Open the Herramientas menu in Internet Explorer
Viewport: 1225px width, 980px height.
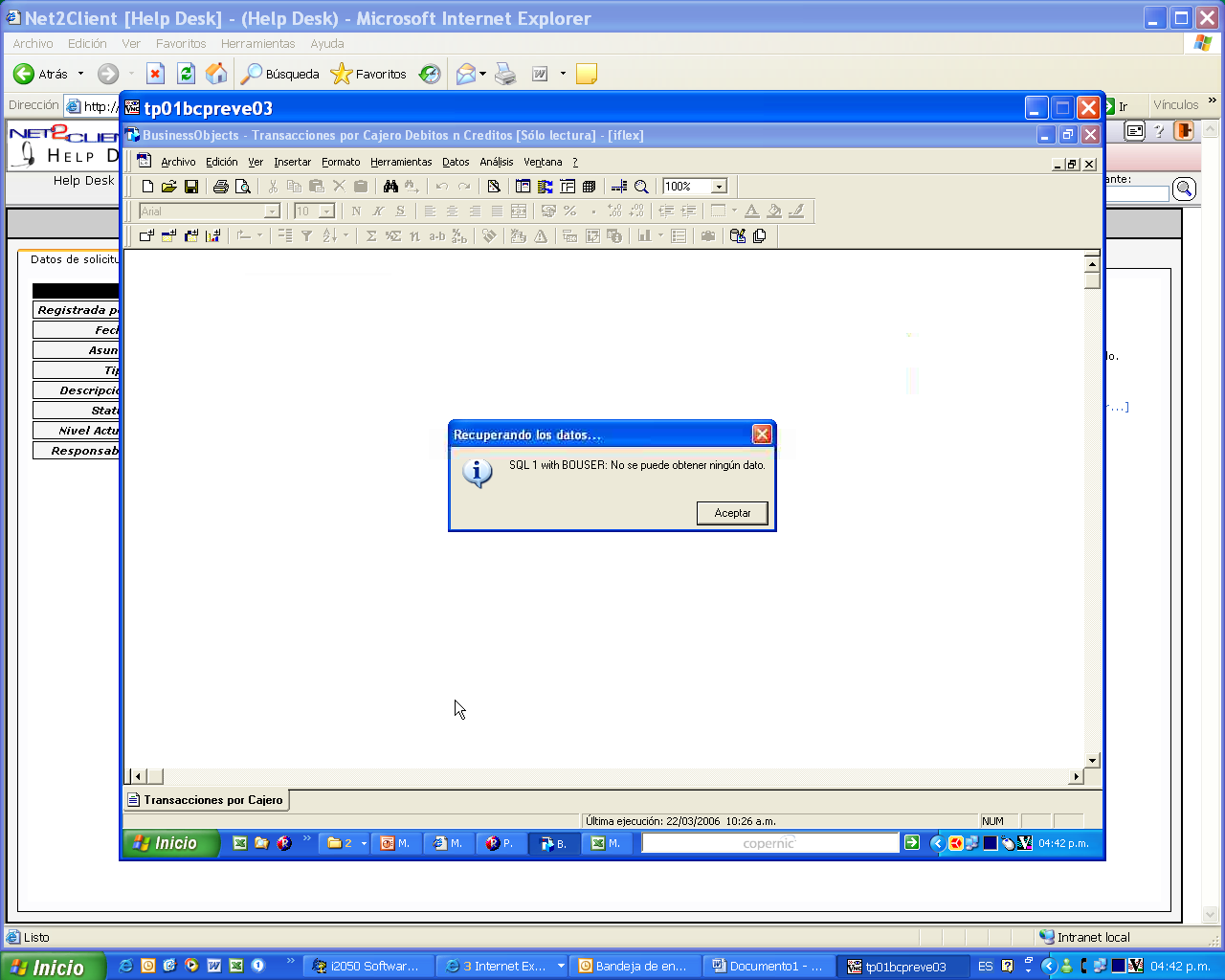click(257, 44)
